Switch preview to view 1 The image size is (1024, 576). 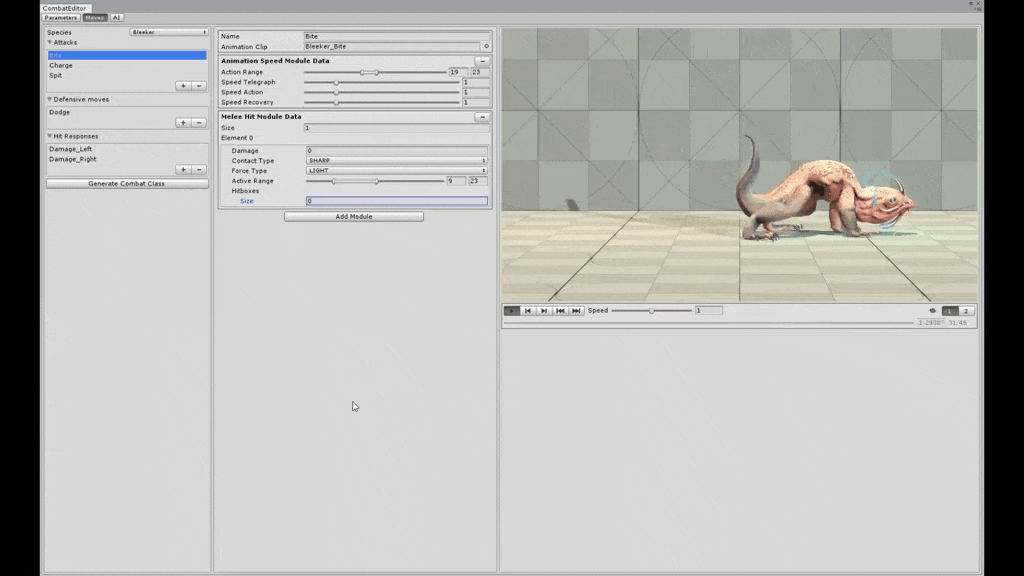coord(950,311)
